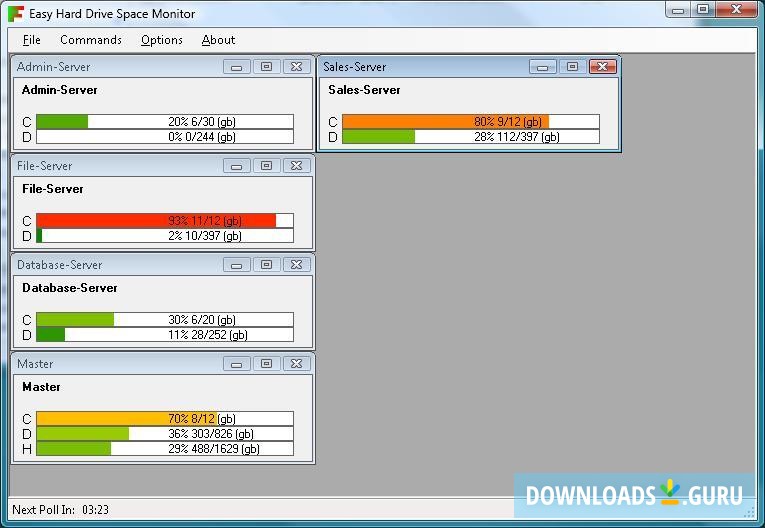The height and width of the screenshot is (528, 765).
Task: Minimize the main application window
Action: tap(678, 10)
